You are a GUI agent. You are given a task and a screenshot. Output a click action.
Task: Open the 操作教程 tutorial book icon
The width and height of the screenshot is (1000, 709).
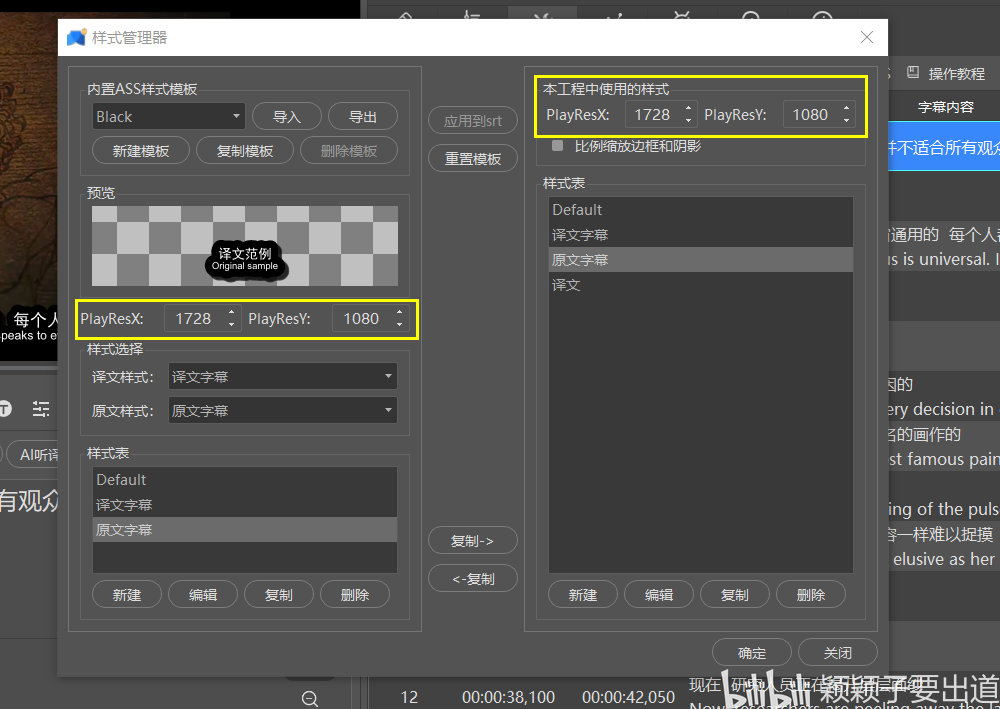click(913, 73)
